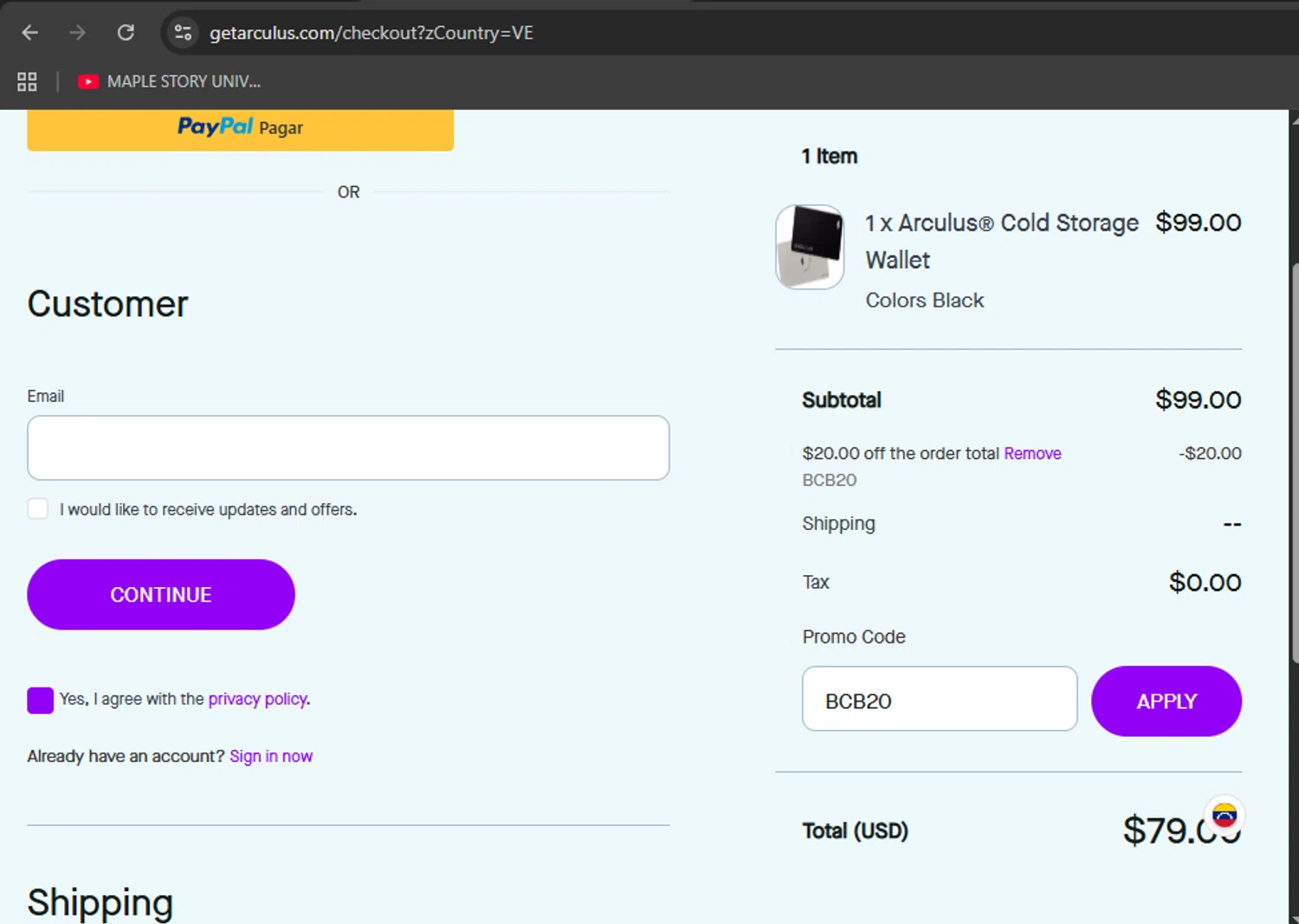Click the CONTINUE button
The height and width of the screenshot is (924, 1299).
click(x=161, y=594)
